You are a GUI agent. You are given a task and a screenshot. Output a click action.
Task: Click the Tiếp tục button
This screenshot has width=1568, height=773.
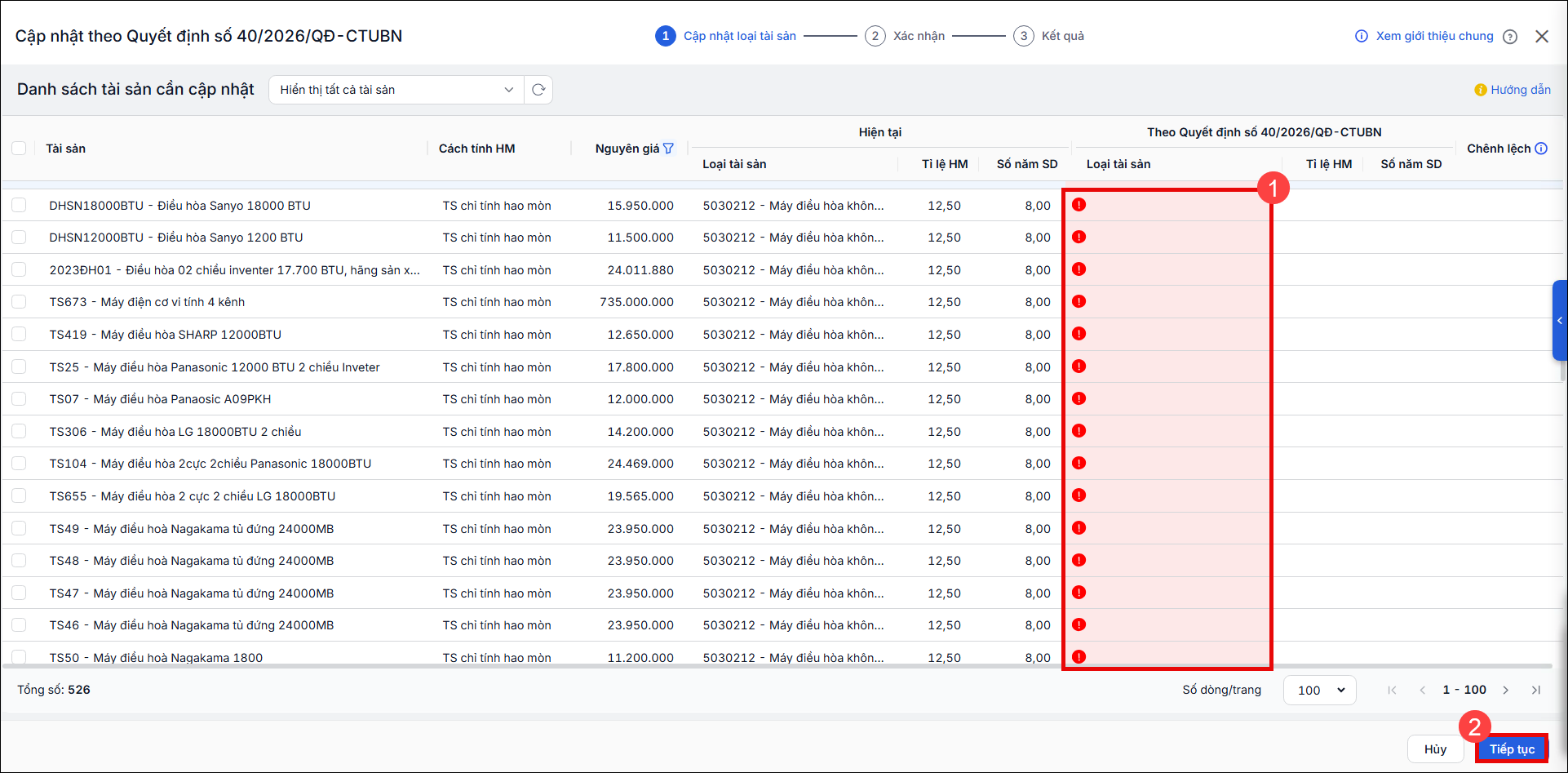click(x=1512, y=749)
